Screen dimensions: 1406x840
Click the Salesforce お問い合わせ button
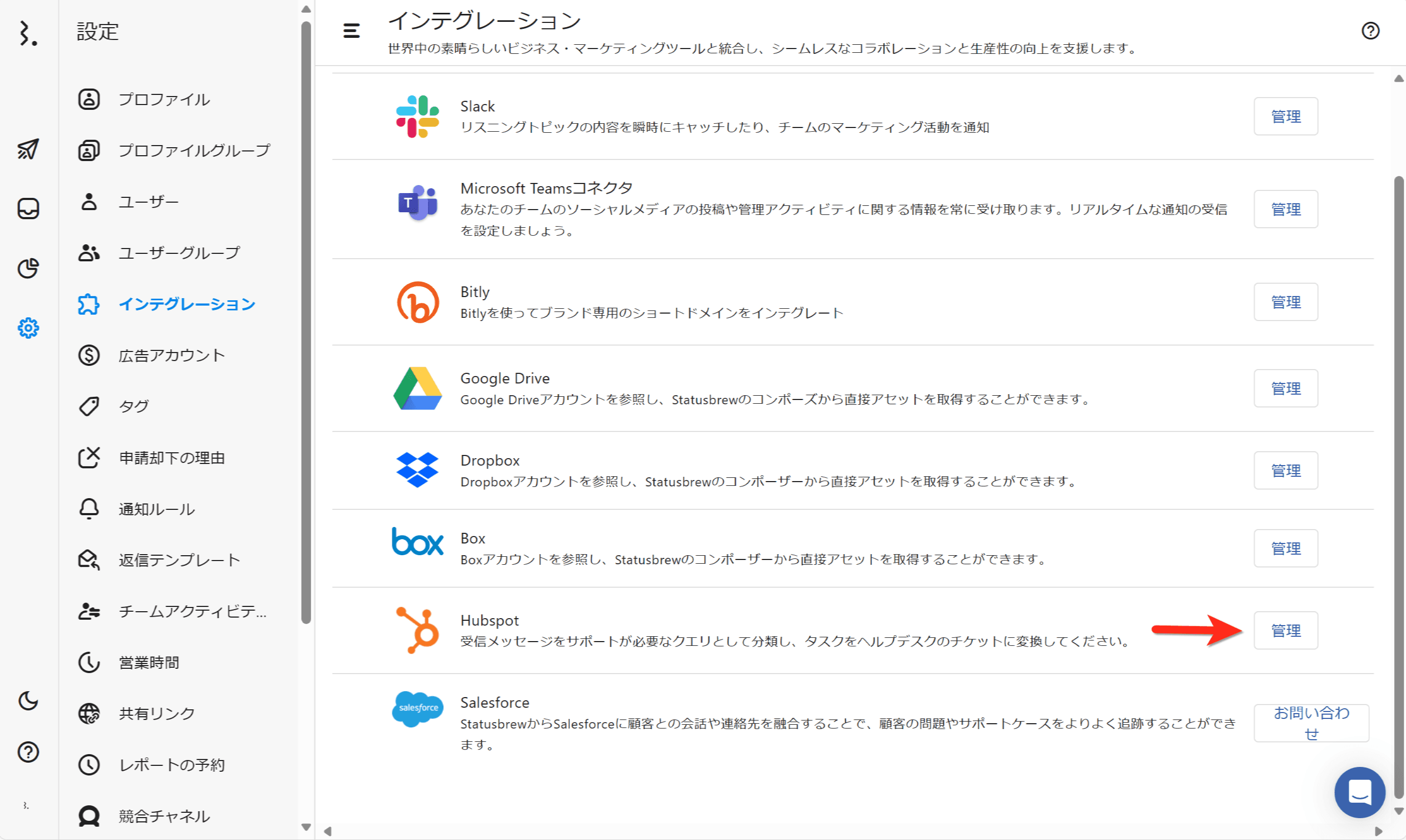[1311, 723]
